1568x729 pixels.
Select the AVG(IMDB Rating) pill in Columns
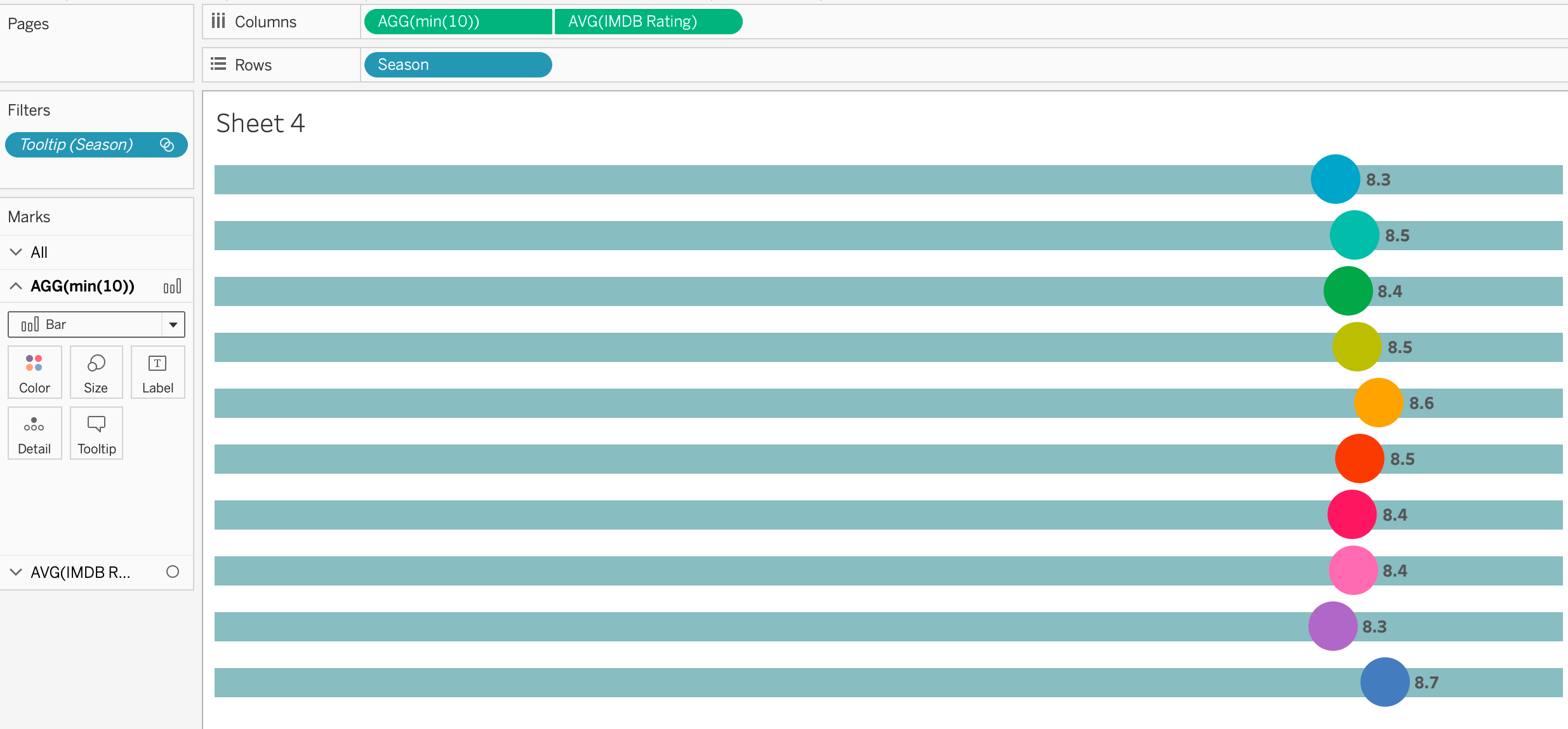tap(648, 22)
